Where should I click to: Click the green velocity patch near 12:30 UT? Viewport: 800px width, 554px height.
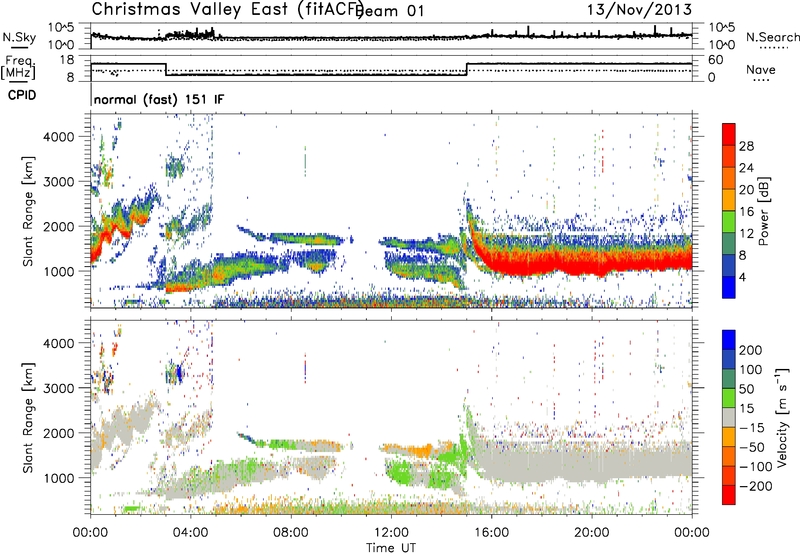(399, 473)
